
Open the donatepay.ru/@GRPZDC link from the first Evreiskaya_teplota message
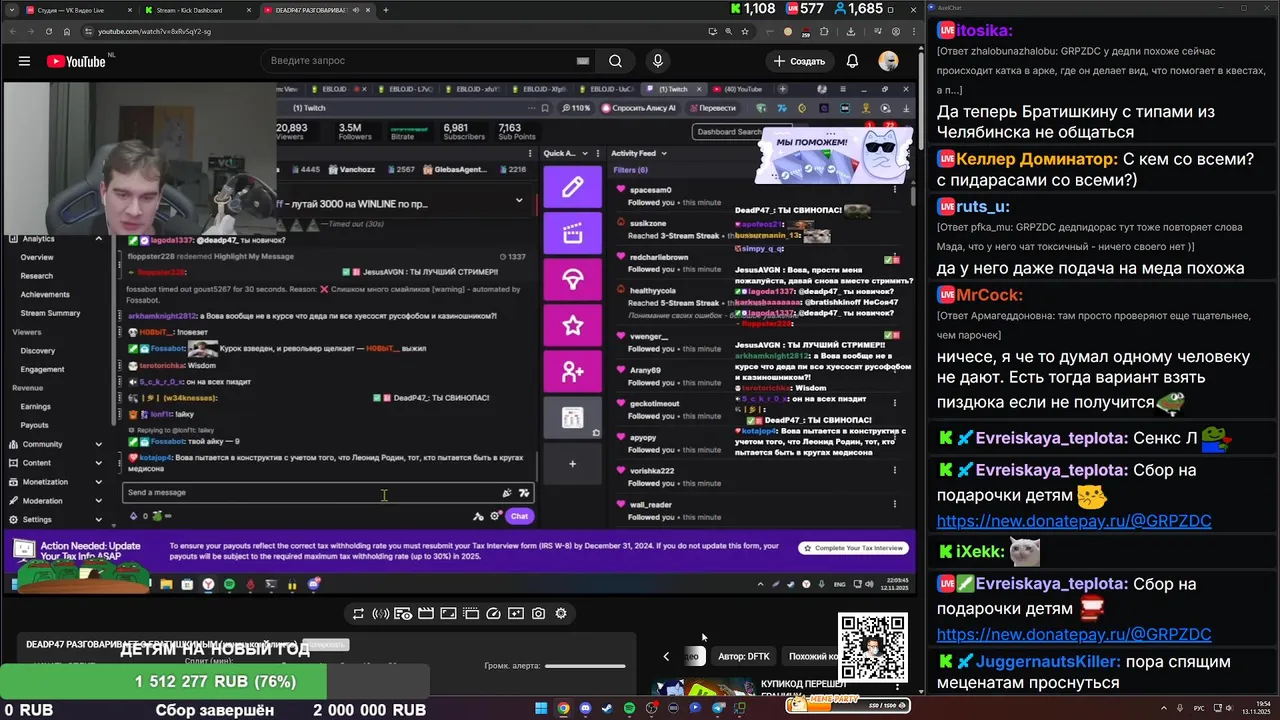click(x=1074, y=521)
